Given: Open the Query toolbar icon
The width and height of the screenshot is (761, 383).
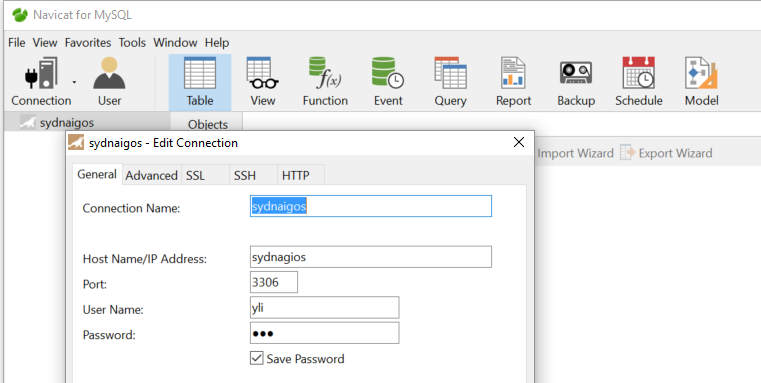Looking at the screenshot, I should [450, 82].
